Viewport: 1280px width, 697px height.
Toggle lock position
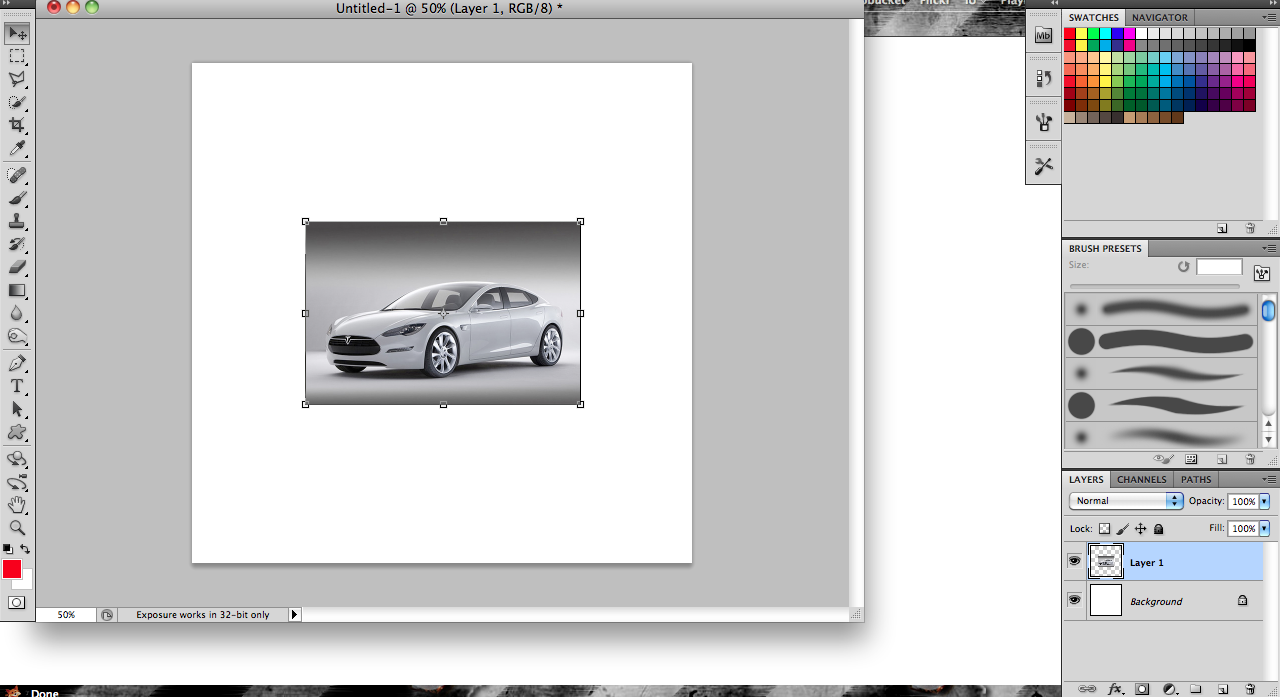coord(1141,528)
